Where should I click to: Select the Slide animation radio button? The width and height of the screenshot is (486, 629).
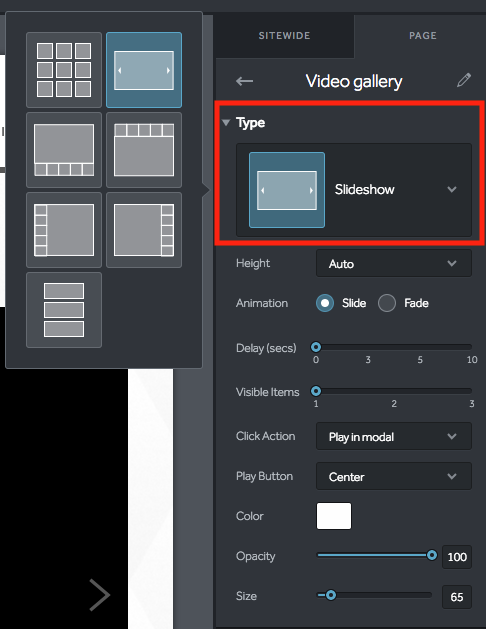[325, 303]
